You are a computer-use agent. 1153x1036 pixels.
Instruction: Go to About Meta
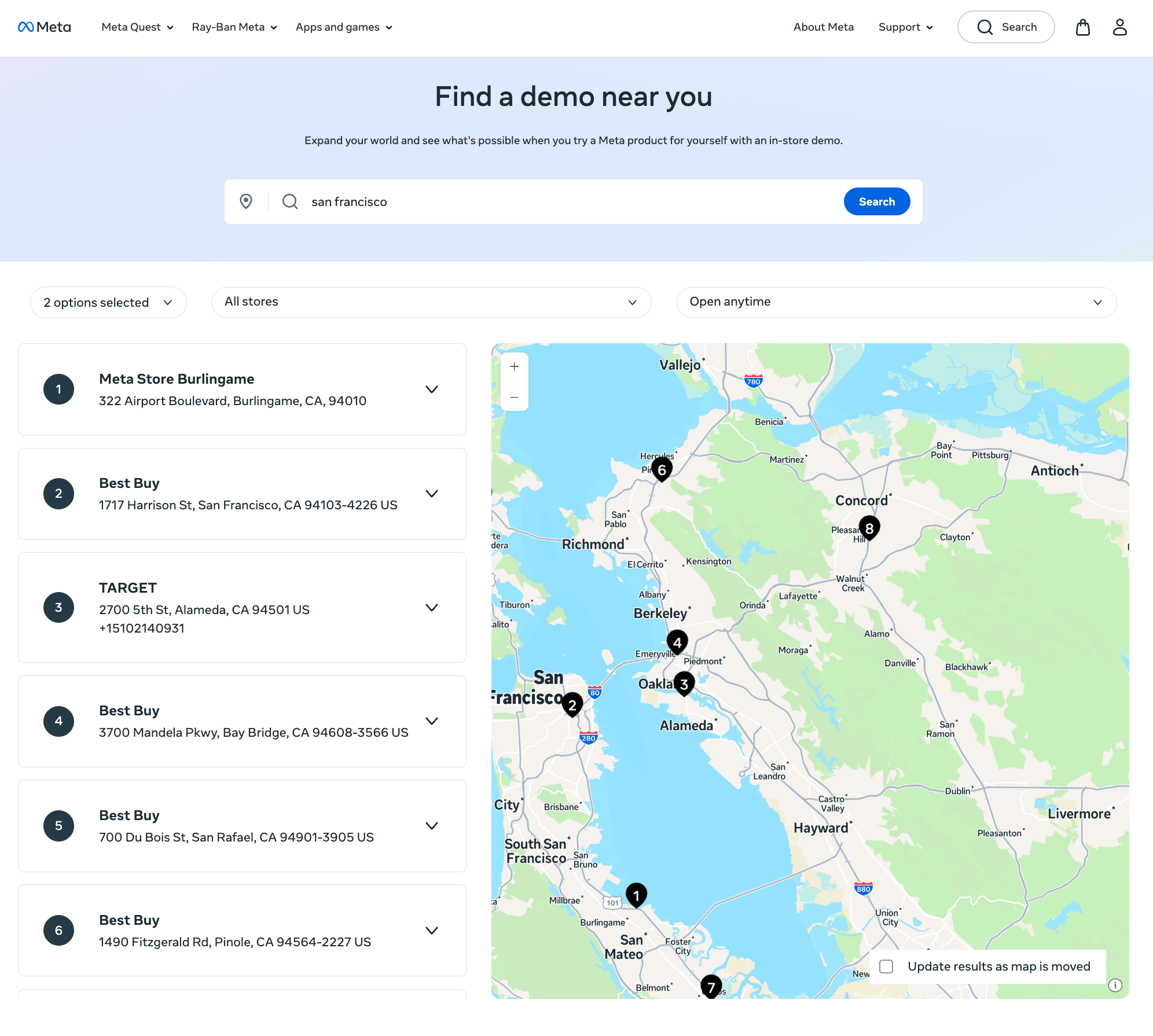(x=824, y=27)
